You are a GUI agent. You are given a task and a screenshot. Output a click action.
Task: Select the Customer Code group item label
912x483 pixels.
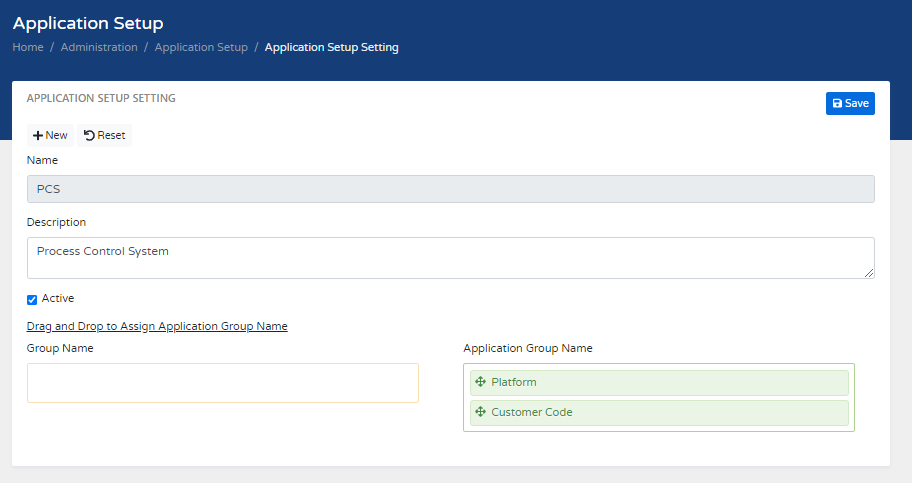tap(532, 412)
